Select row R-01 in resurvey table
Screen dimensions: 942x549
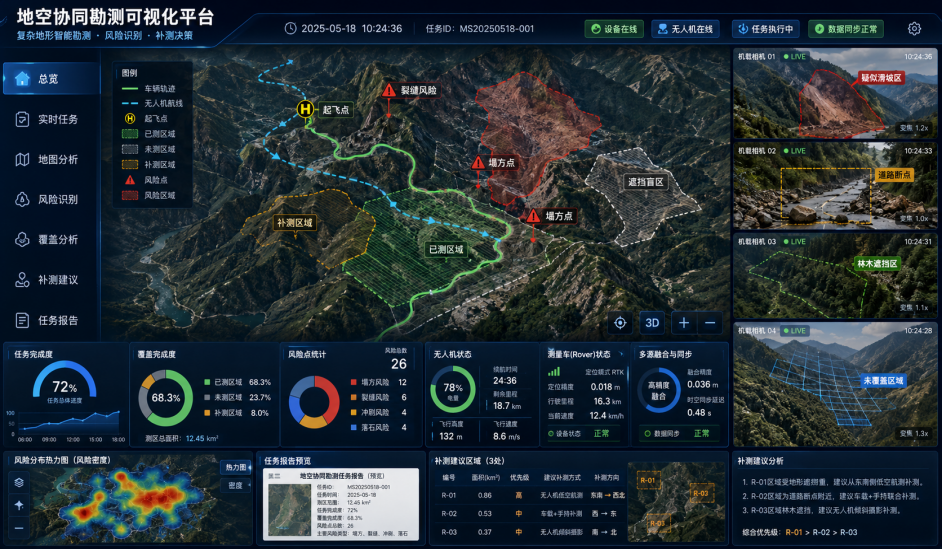(530, 496)
